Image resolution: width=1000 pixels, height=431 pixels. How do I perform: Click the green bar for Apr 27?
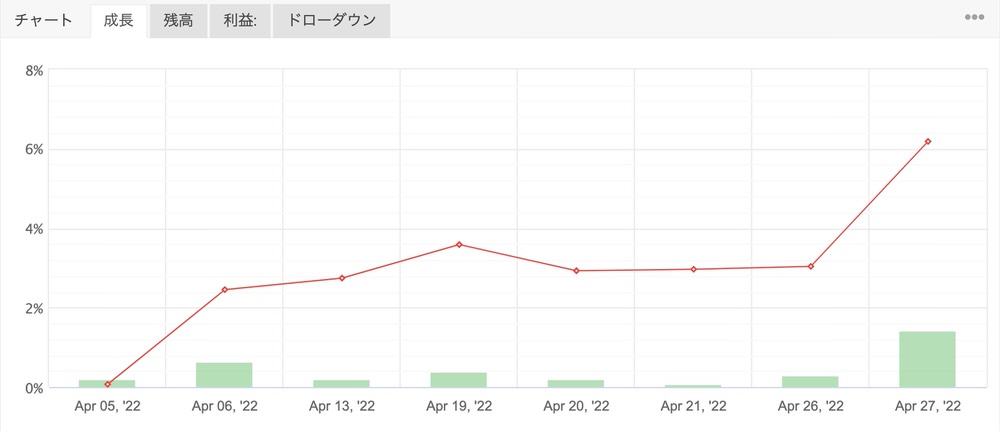(x=927, y=359)
